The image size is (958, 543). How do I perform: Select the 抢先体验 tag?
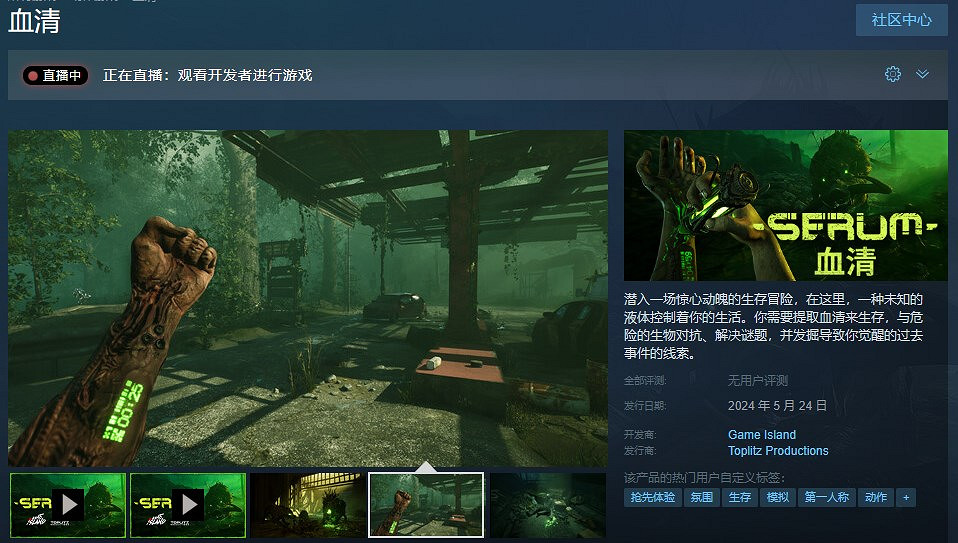coord(651,497)
